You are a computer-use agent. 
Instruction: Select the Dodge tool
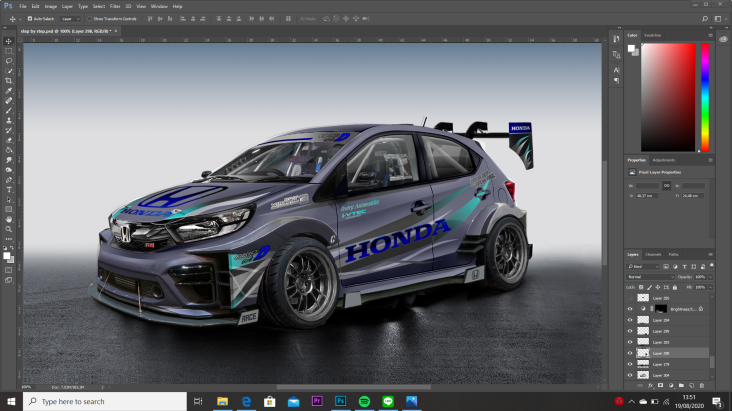(8, 170)
